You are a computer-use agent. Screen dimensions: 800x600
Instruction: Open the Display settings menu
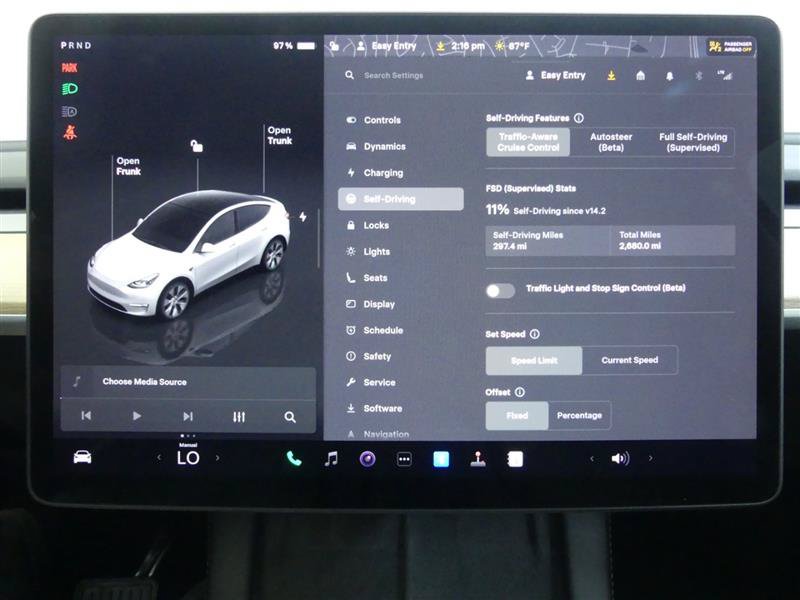[401, 304]
